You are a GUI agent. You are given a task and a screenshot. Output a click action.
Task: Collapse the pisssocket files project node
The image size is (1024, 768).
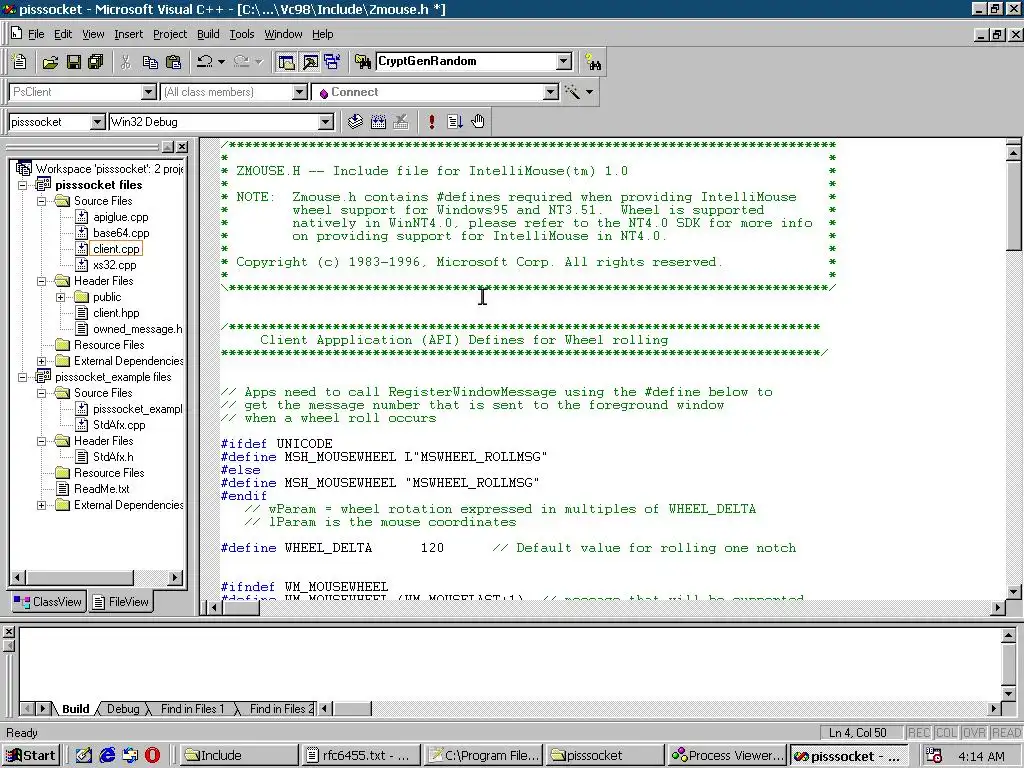click(23, 185)
